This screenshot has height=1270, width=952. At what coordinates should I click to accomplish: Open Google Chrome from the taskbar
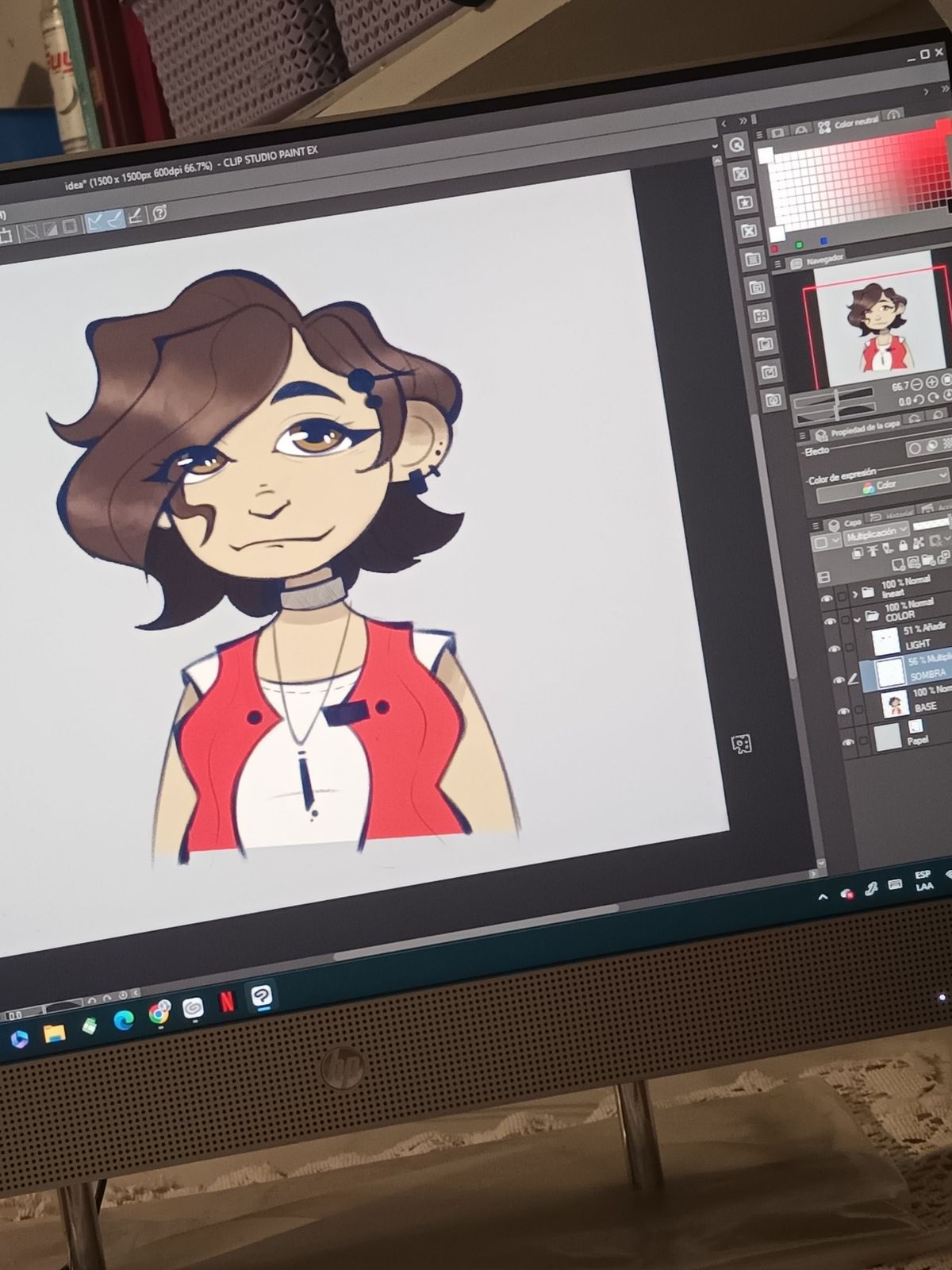click(159, 1014)
